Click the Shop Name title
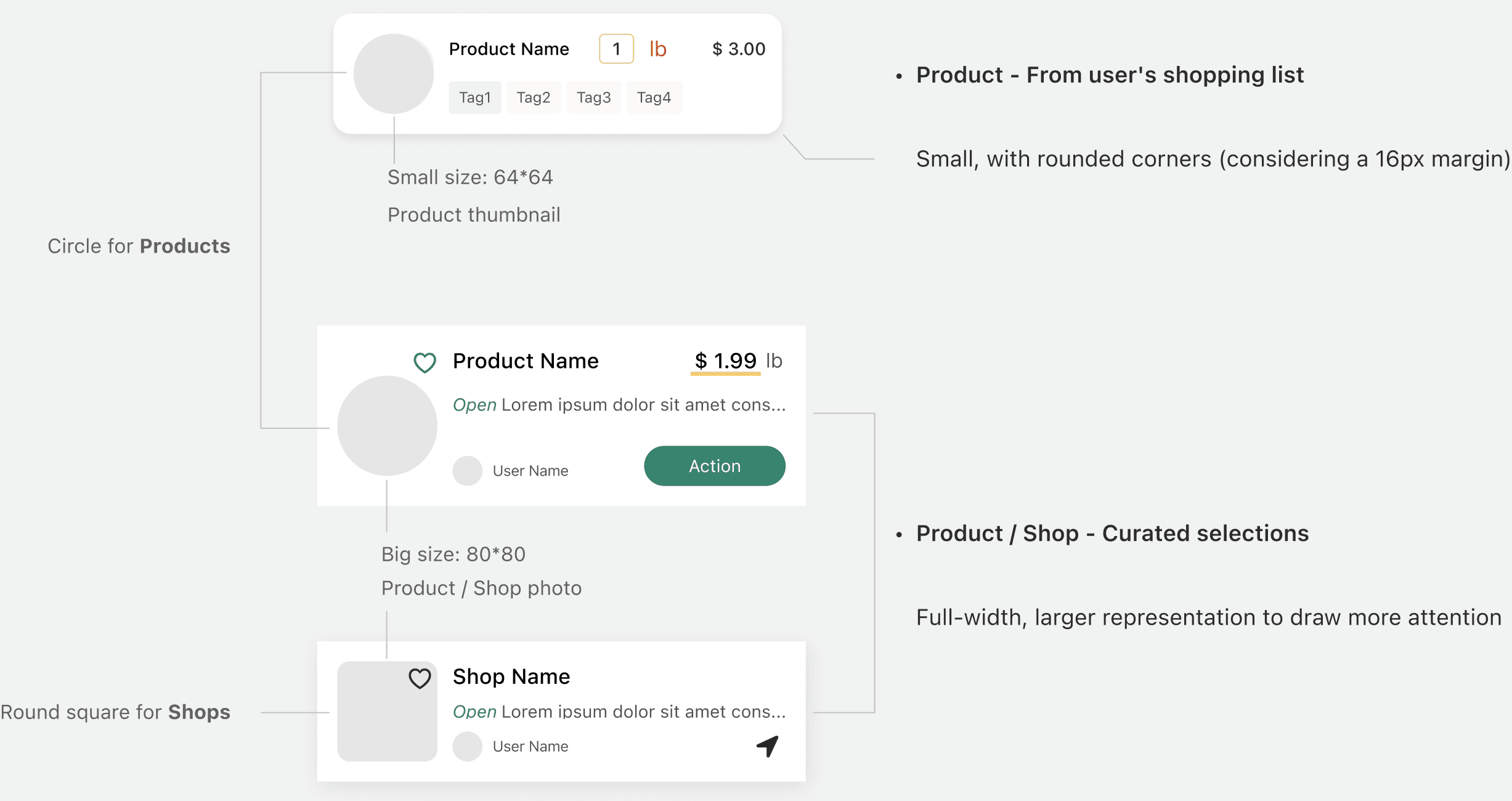This screenshot has width=1512, height=801. (x=511, y=677)
